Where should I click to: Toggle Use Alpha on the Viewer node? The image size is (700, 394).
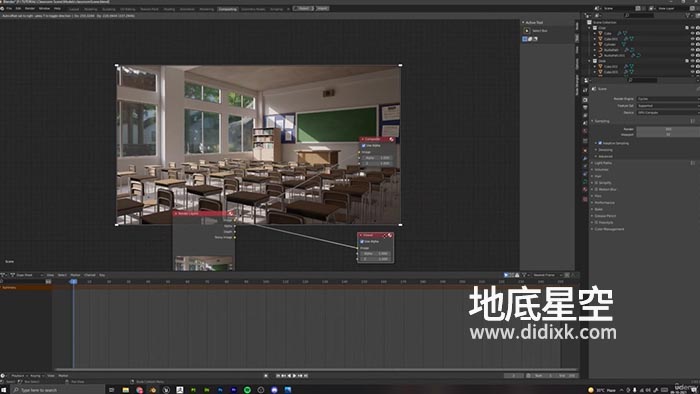coord(362,242)
